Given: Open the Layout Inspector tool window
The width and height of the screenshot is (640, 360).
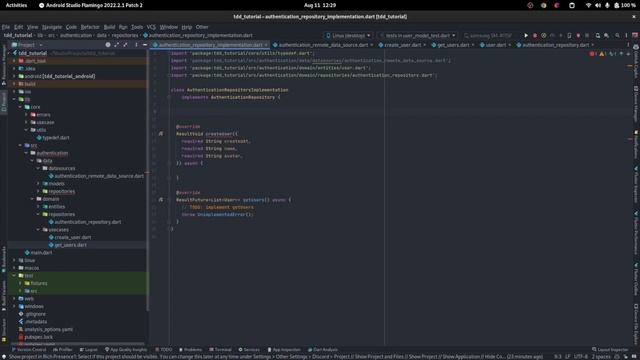Looking at the screenshot, I should coord(610,349).
